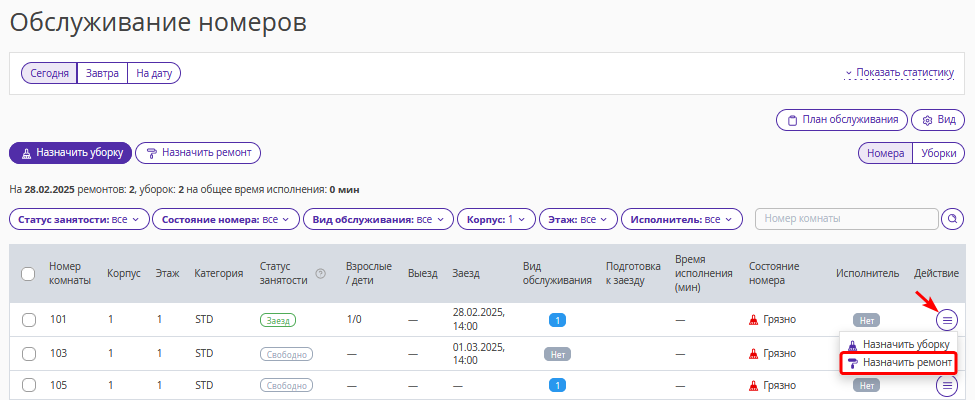Click the Свободно status badge for room 103
Viewport: 975px width, 400px height.
click(286, 354)
